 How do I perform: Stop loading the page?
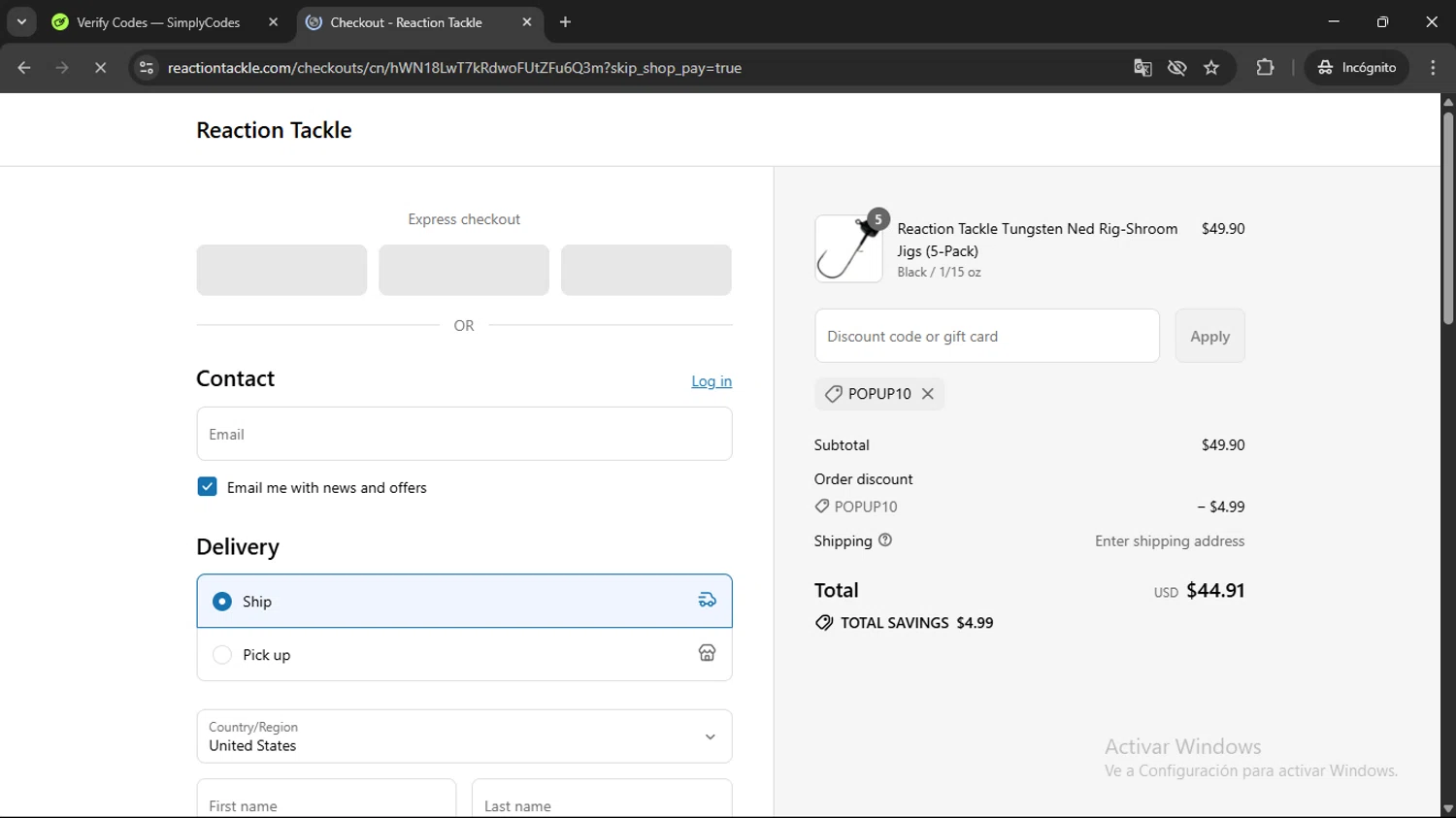[100, 68]
